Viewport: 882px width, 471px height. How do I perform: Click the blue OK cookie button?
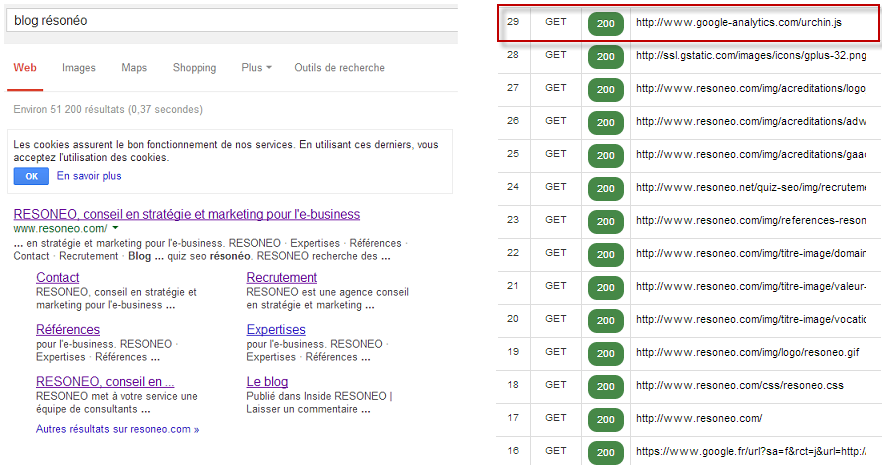tap(32, 176)
